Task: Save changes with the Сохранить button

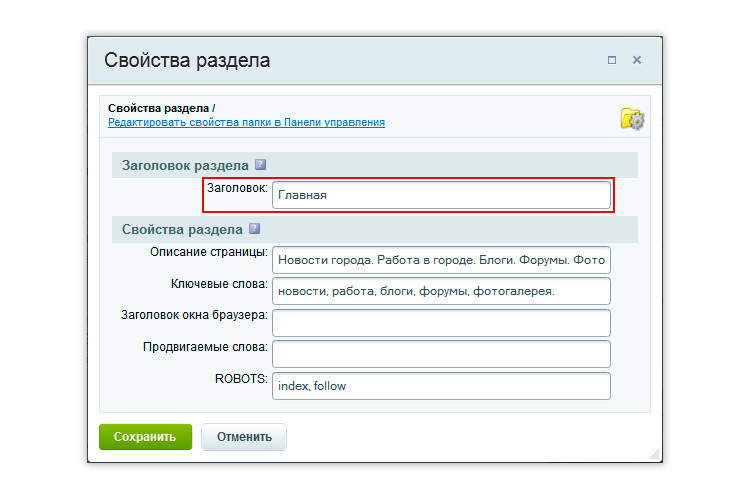Action: click(x=145, y=437)
